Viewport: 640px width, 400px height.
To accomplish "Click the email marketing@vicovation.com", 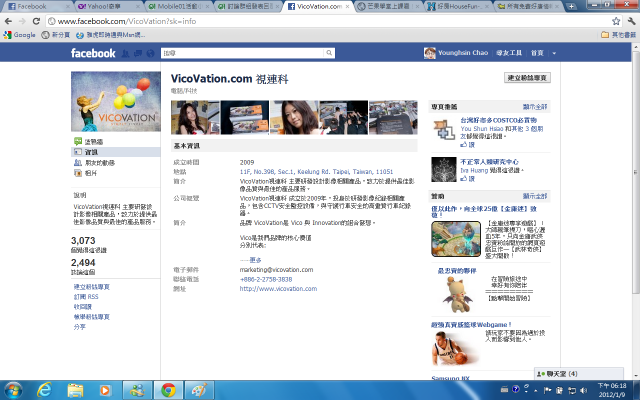I will [x=276, y=270].
